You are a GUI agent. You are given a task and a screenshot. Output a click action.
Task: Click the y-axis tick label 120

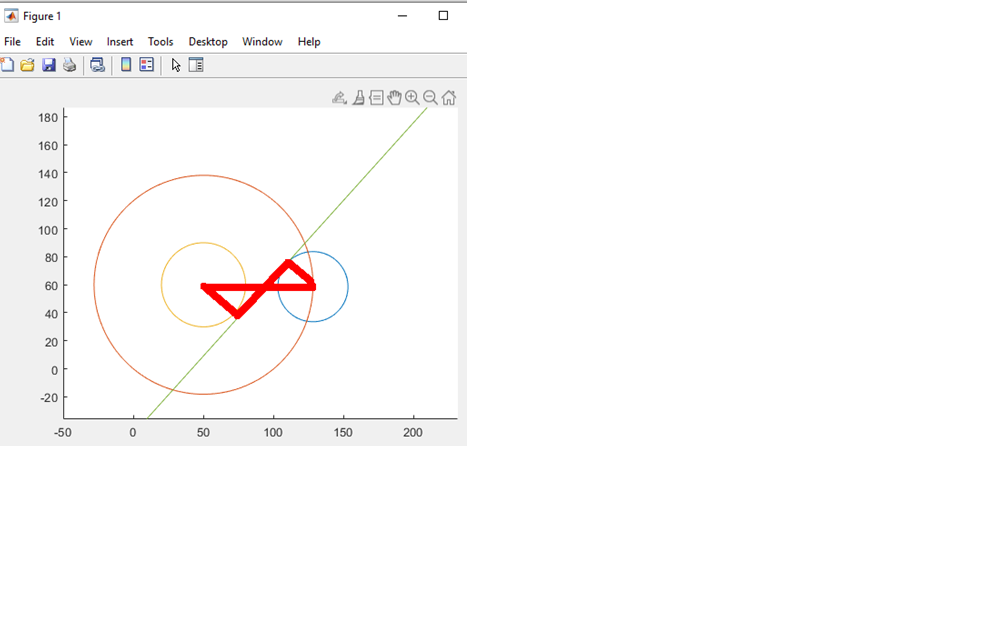click(x=48, y=202)
